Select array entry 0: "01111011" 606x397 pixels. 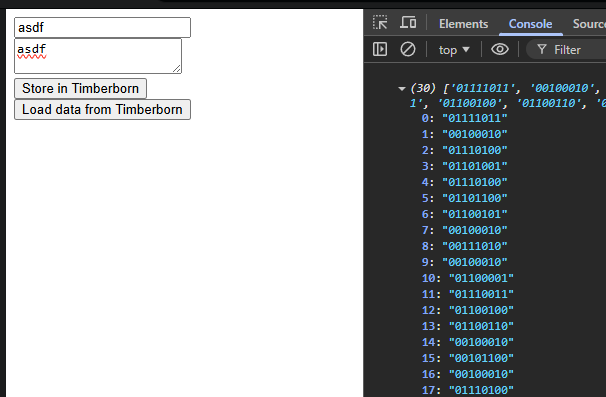[x=465, y=118]
